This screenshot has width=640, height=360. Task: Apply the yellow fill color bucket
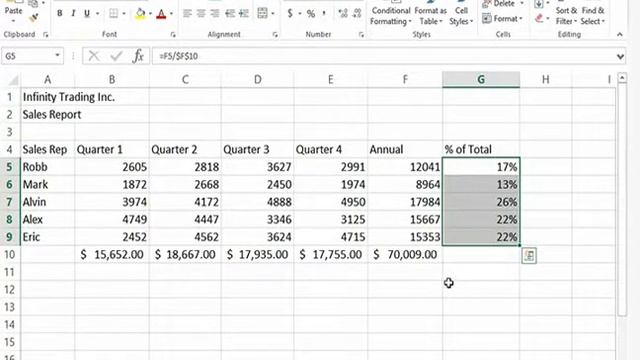point(140,13)
